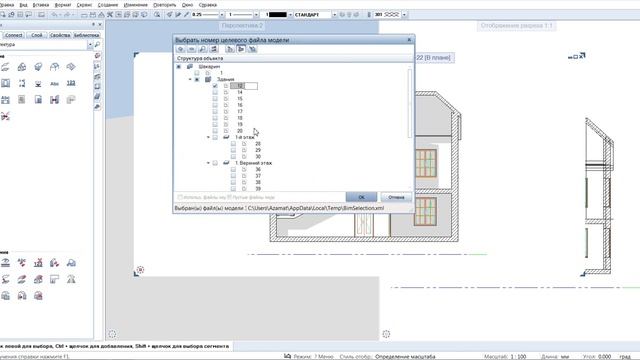
Task: Open the Окно menu
Action: pos(187,5)
